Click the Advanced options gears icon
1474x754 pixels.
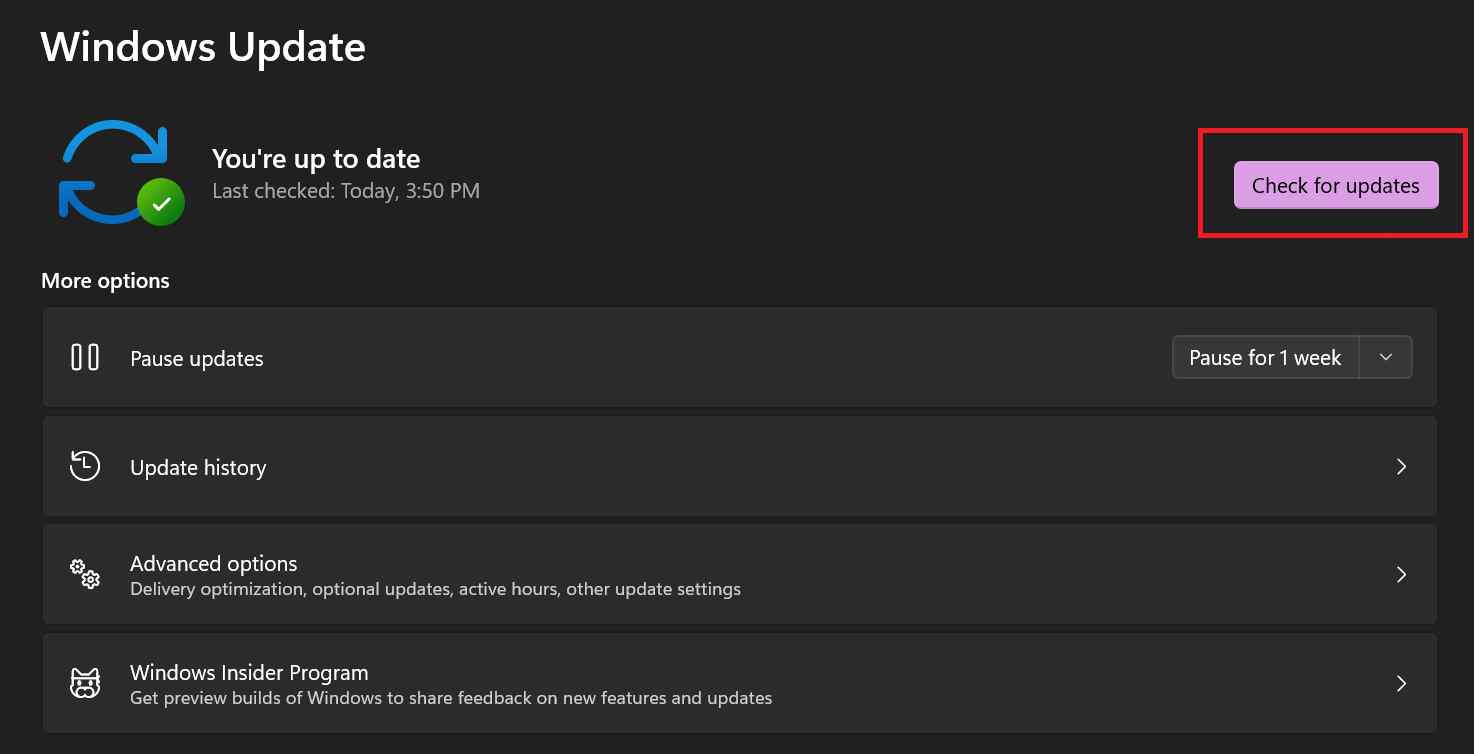tap(85, 574)
